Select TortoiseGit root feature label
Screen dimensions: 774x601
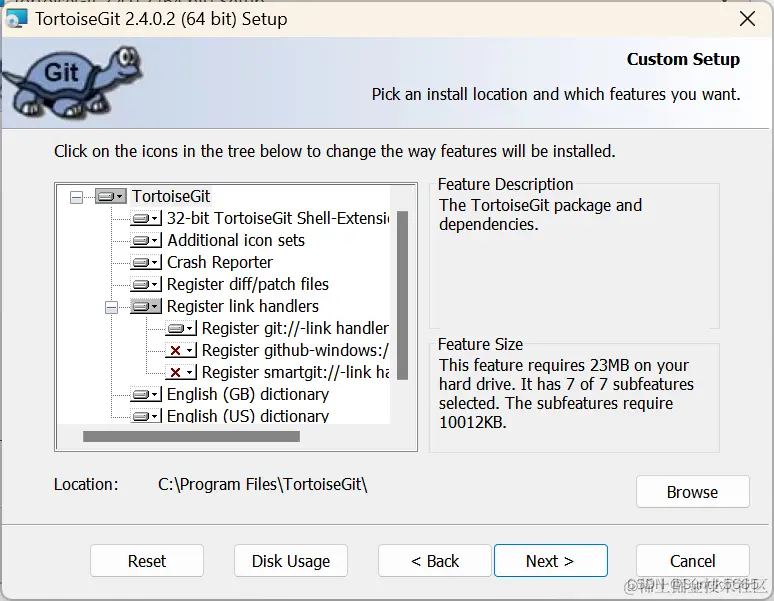pyautogui.click(x=171, y=196)
